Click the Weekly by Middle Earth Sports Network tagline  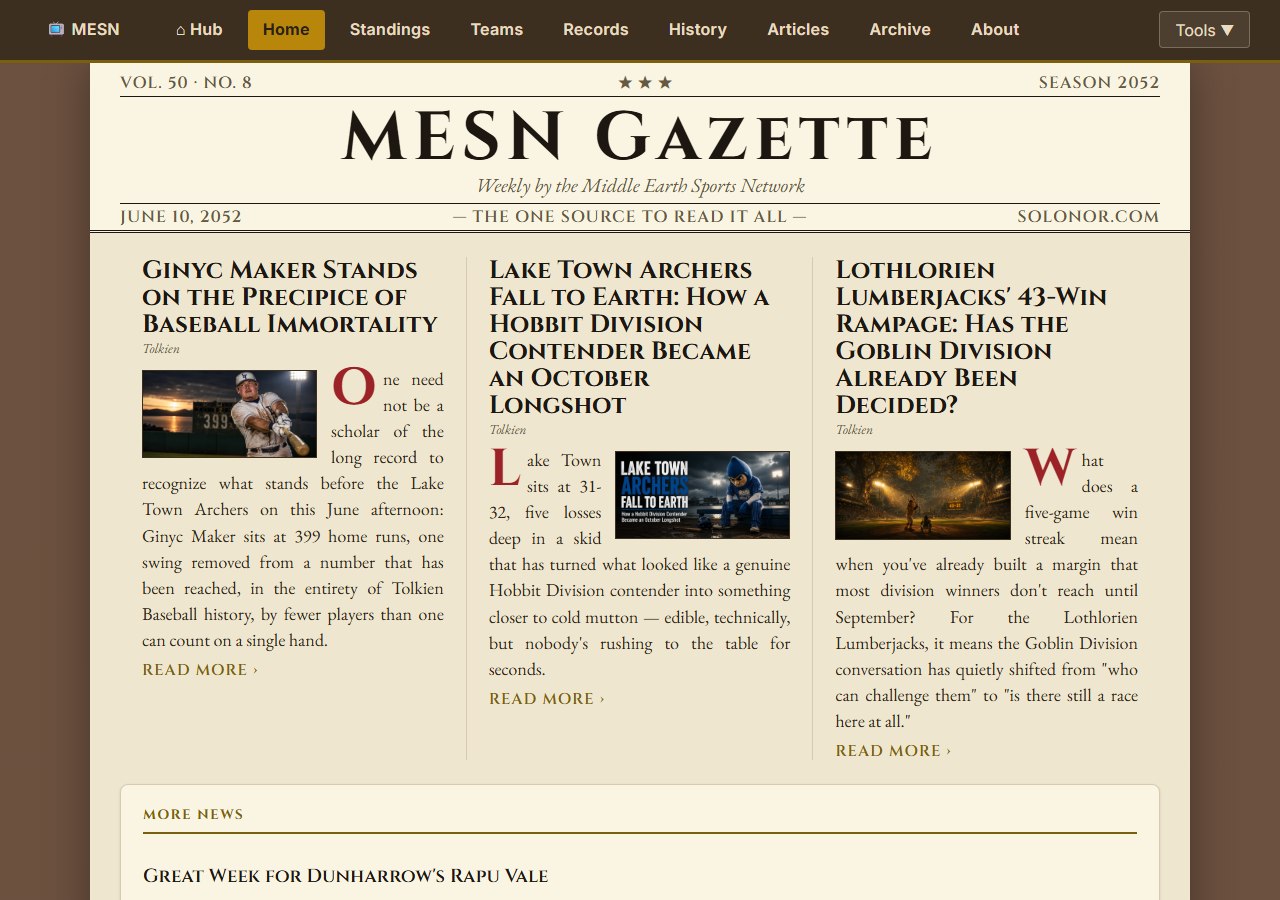tap(640, 186)
